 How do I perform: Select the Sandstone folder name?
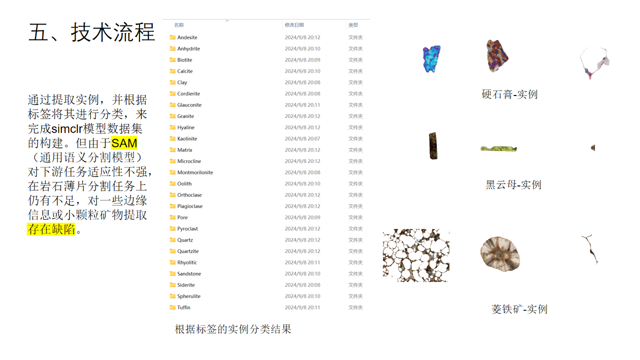pyautogui.click(x=189, y=273)
